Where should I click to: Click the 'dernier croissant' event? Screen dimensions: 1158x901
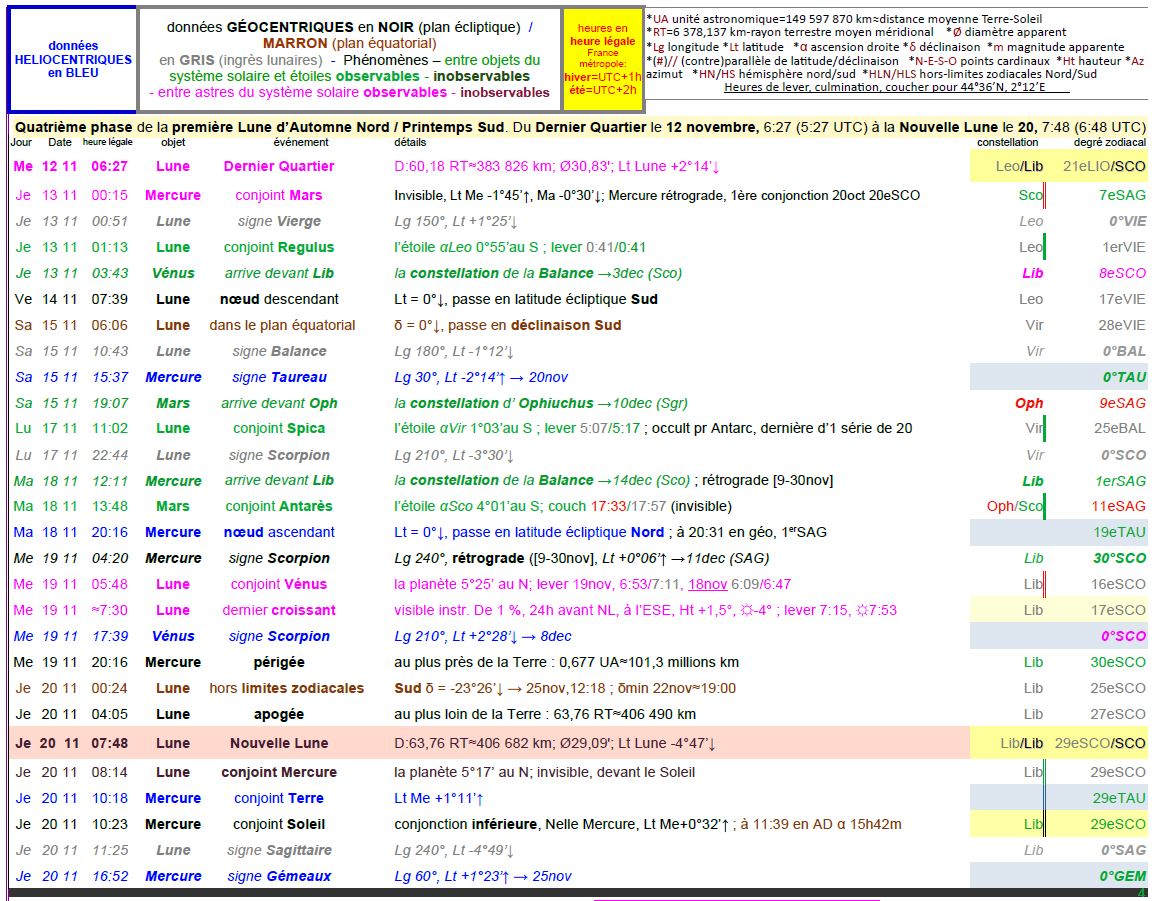tap(278, 610)
